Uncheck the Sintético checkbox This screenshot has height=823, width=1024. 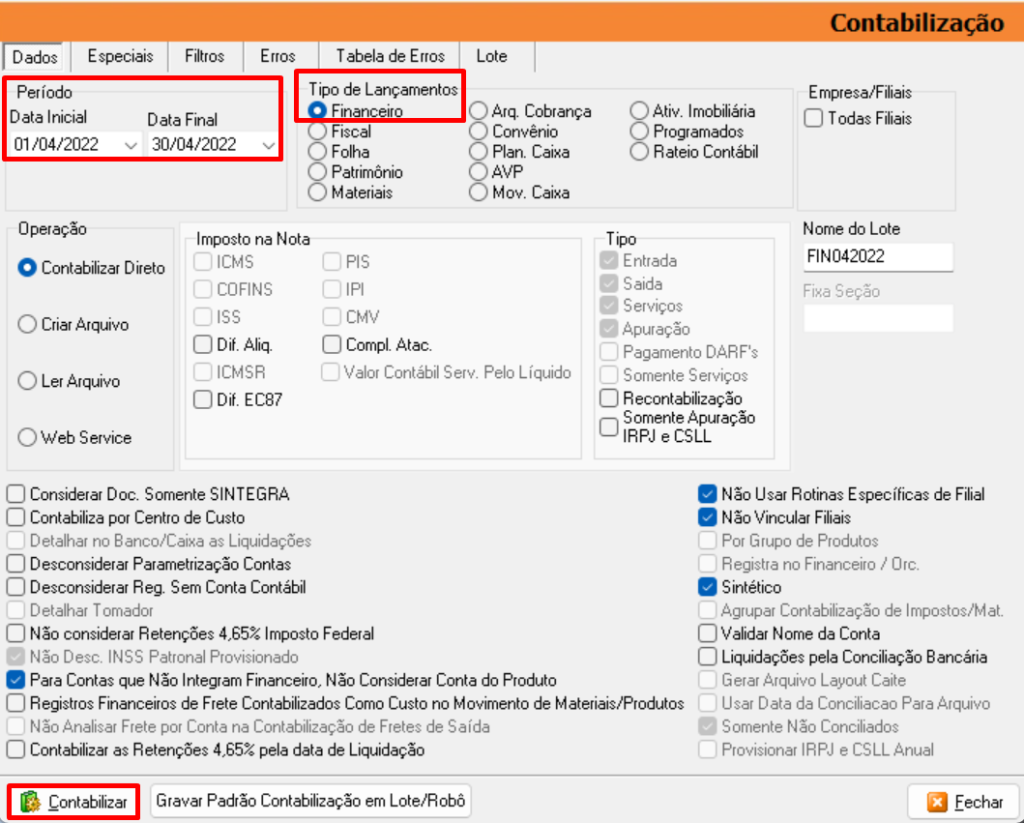click(708, 587)
